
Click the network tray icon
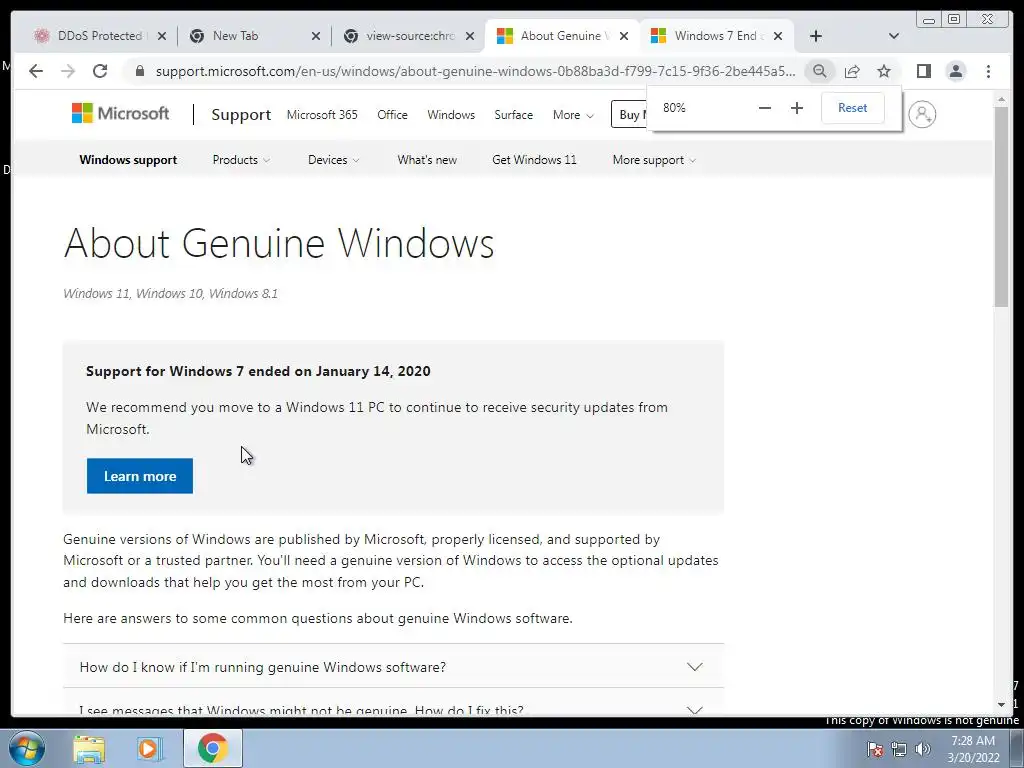pos(899,749)
